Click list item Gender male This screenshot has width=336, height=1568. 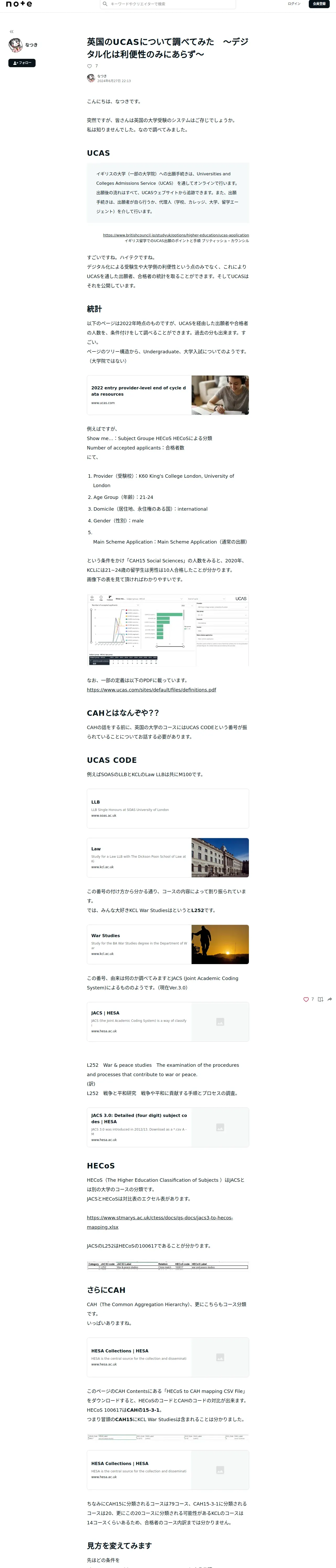click(118, 520)
